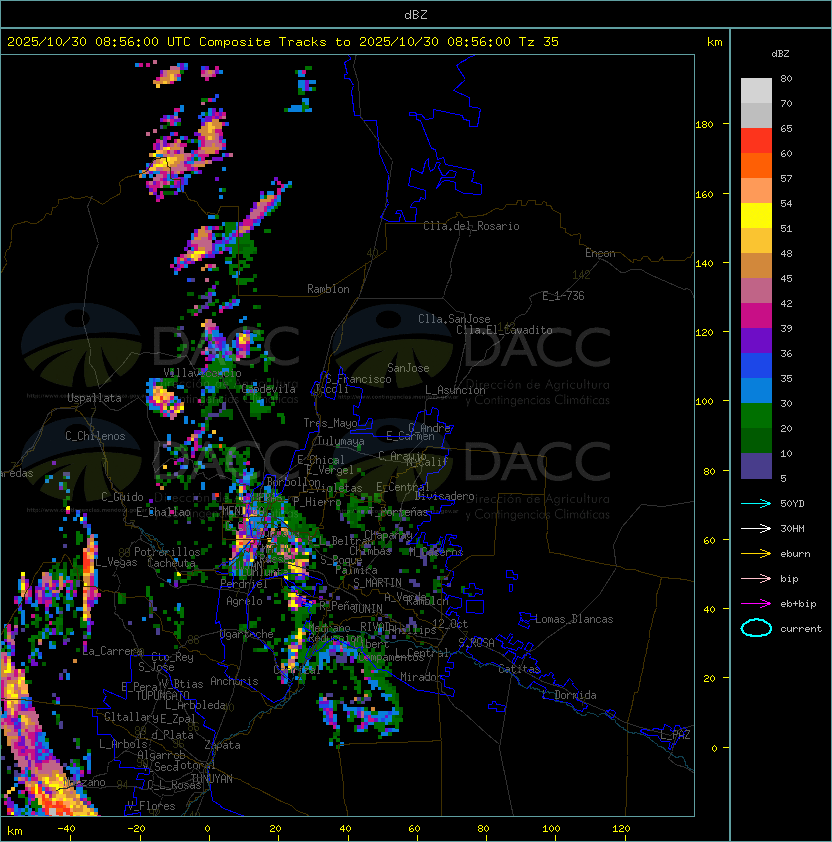Click the dark green 10–20 dBZ swatch
Screen dimensions: 832x842
tap(756, 440)
